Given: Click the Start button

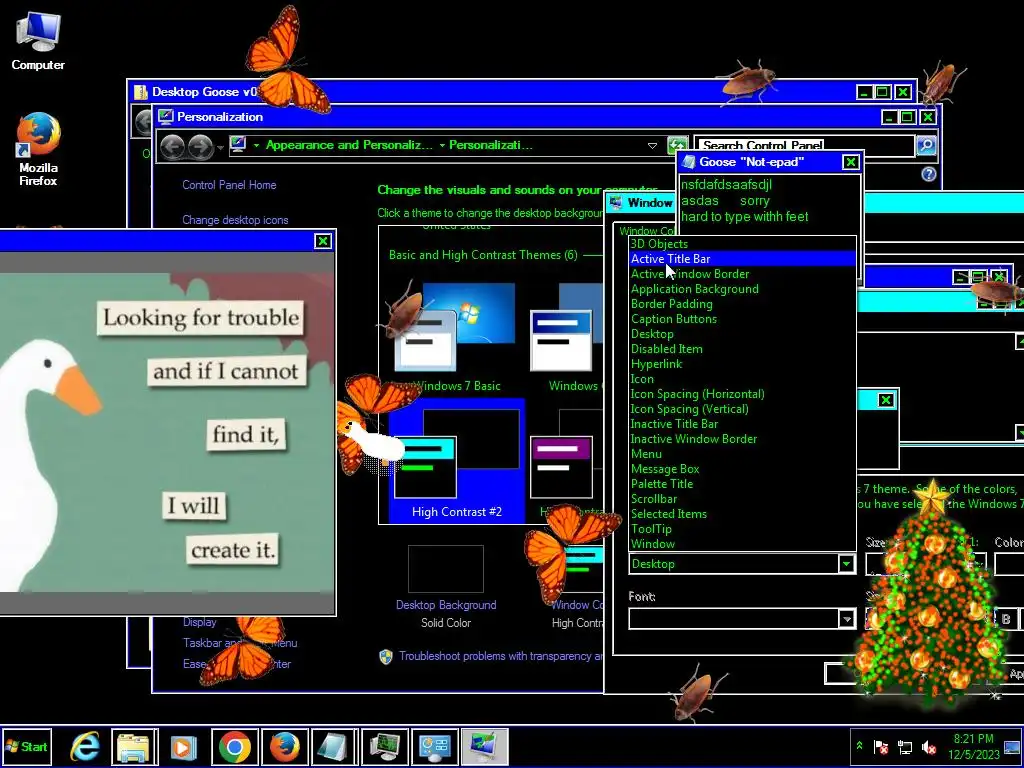Looking at the screenshot, I should point(27,746).
